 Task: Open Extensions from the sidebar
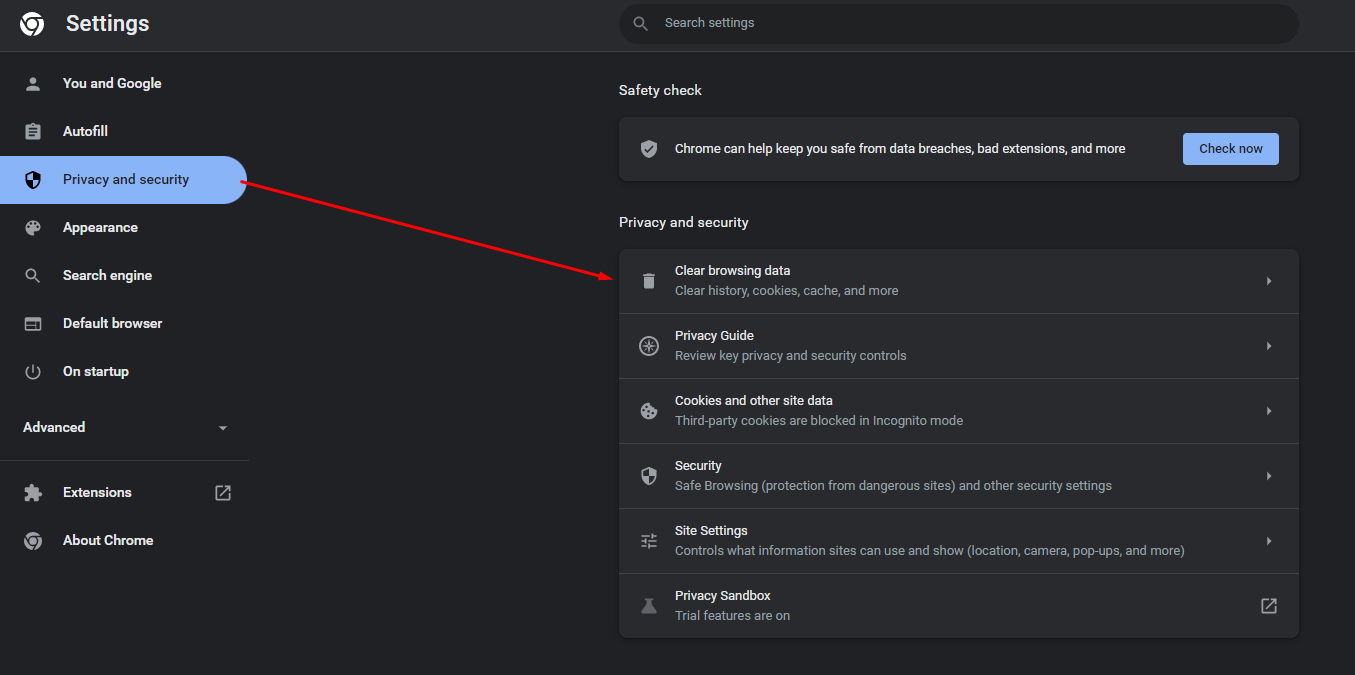[123, 493]
